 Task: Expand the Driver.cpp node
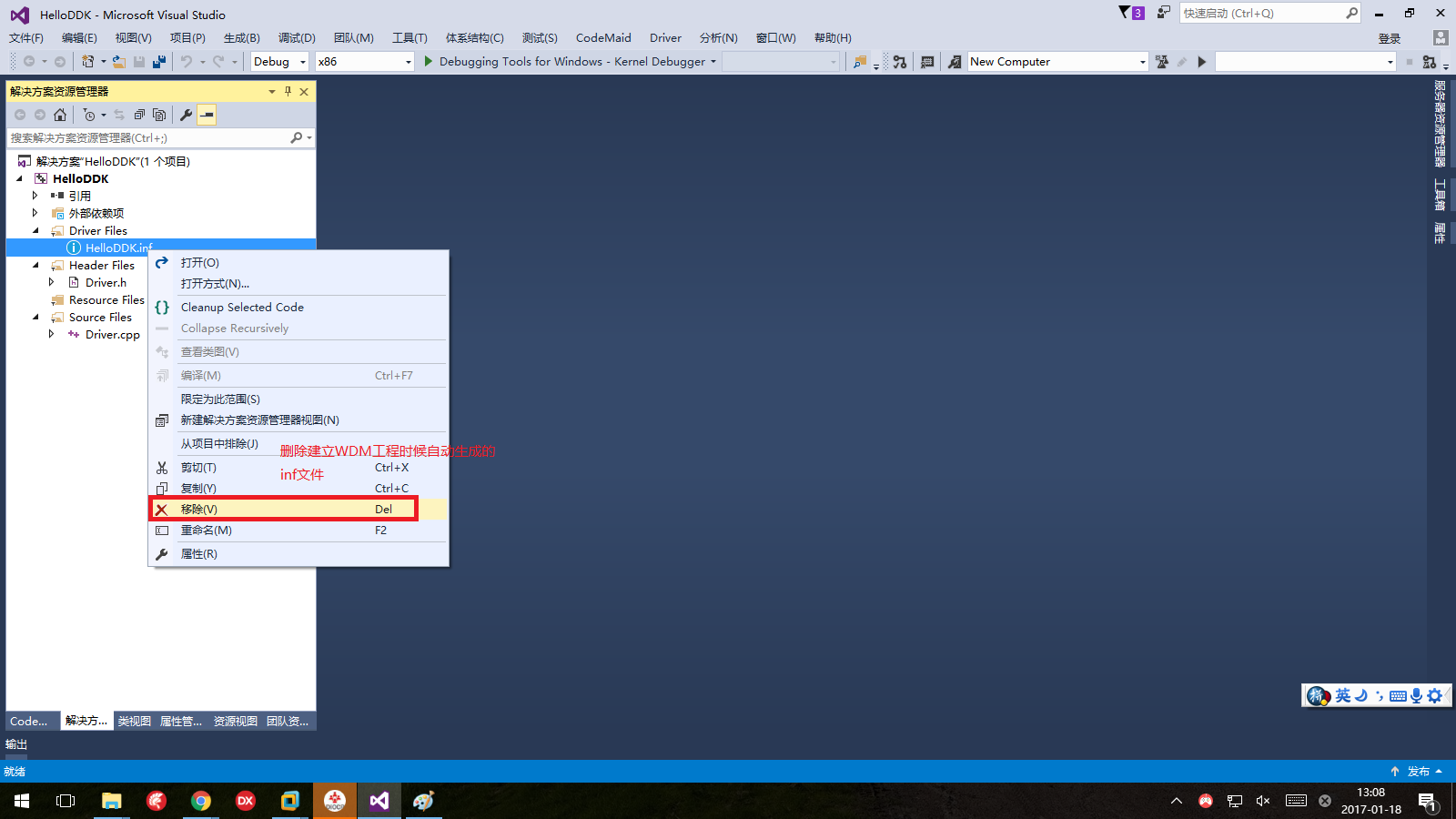click(x=52, y=334)
